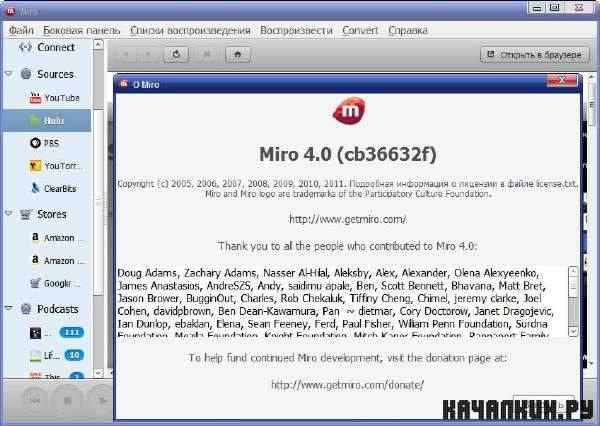The height and width of the screenshot is (426, 600).
Task: Maximize the main Miro window
Action: point(555,8)
